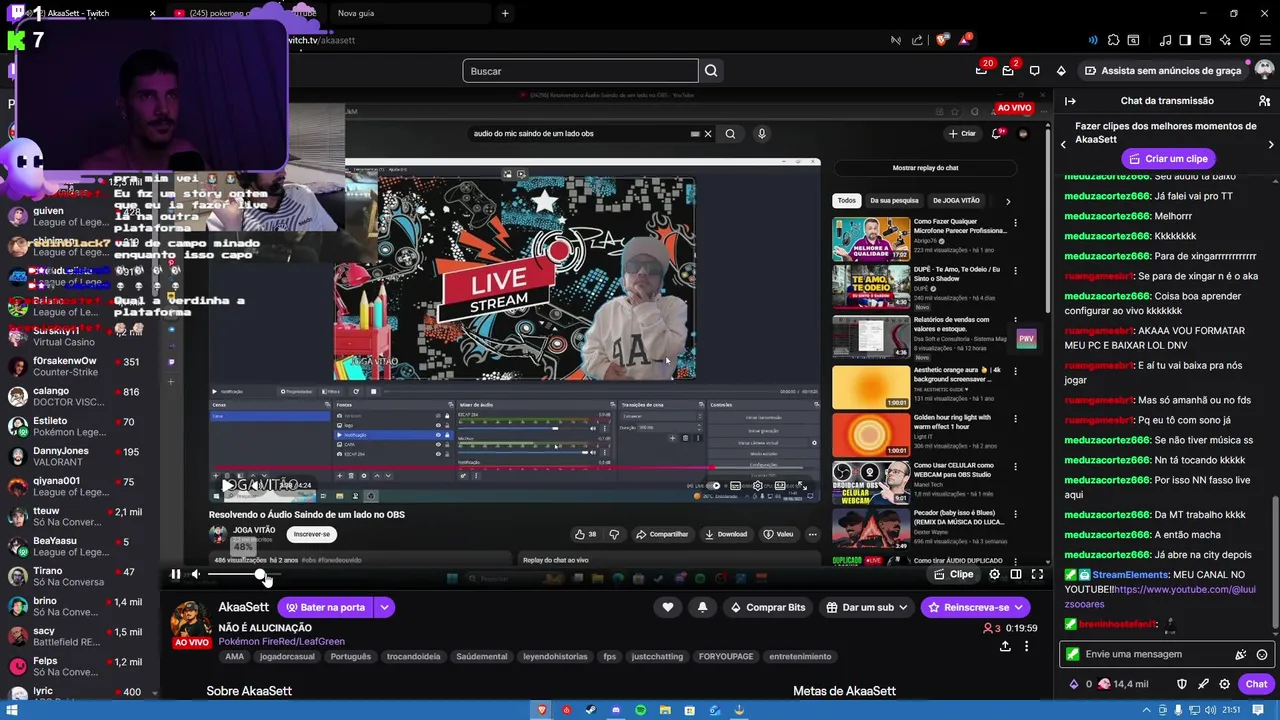Collapse the chat panel with the arrow icon

click(1070, 101)
